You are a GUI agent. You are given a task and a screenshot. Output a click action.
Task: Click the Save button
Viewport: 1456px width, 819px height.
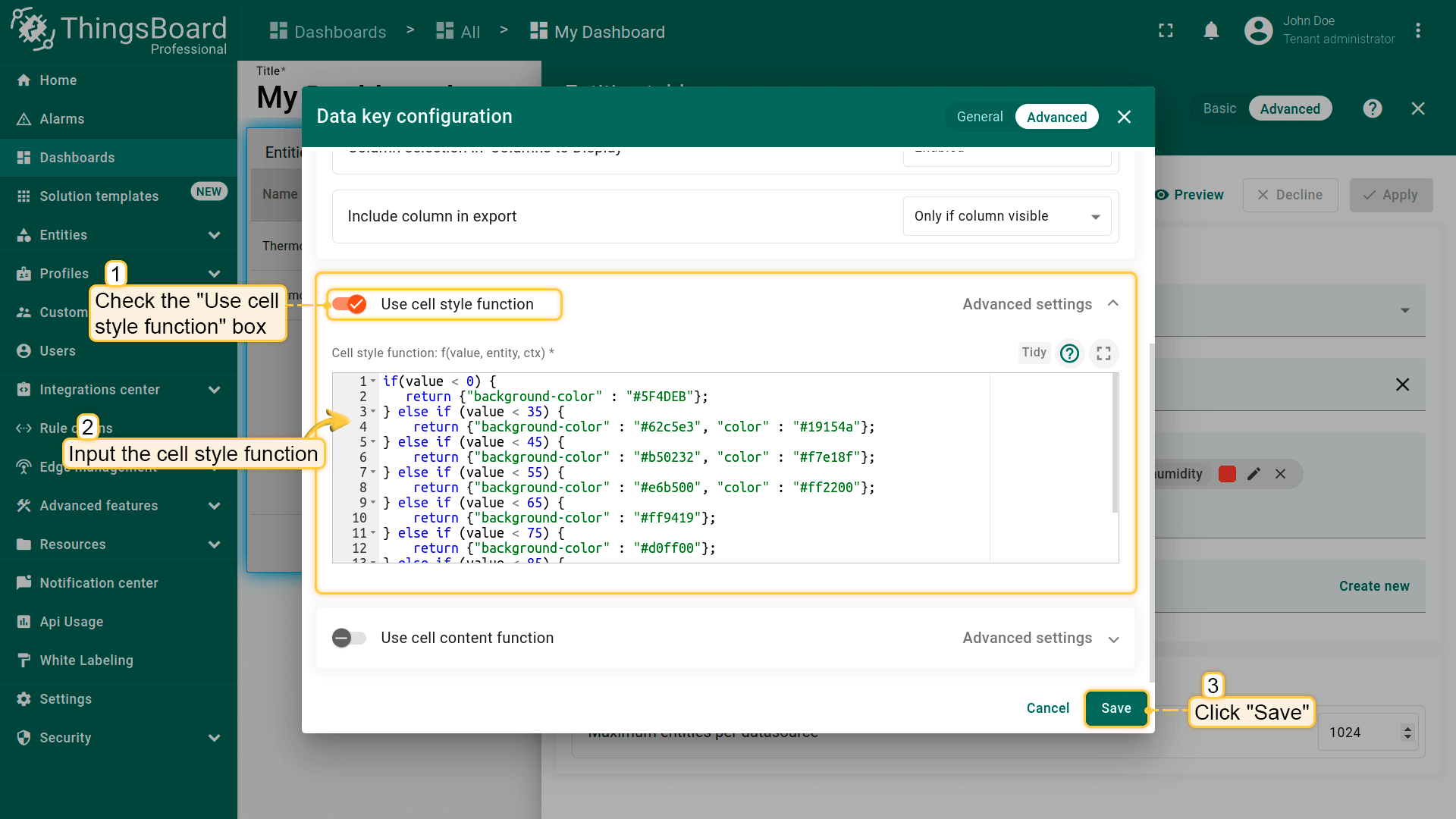(x=1116, y=708)
